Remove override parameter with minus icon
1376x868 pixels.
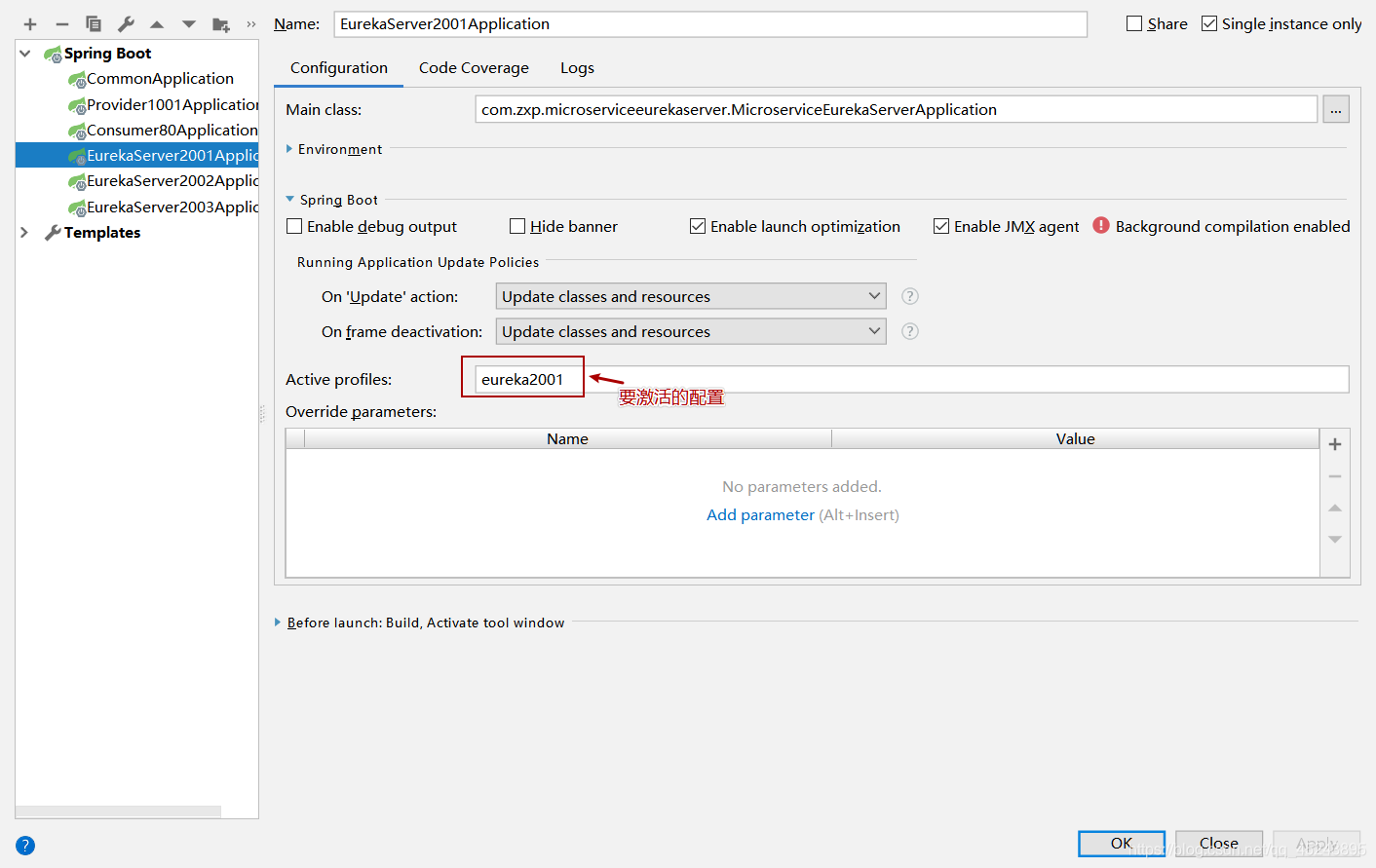tap(1335, 476)
